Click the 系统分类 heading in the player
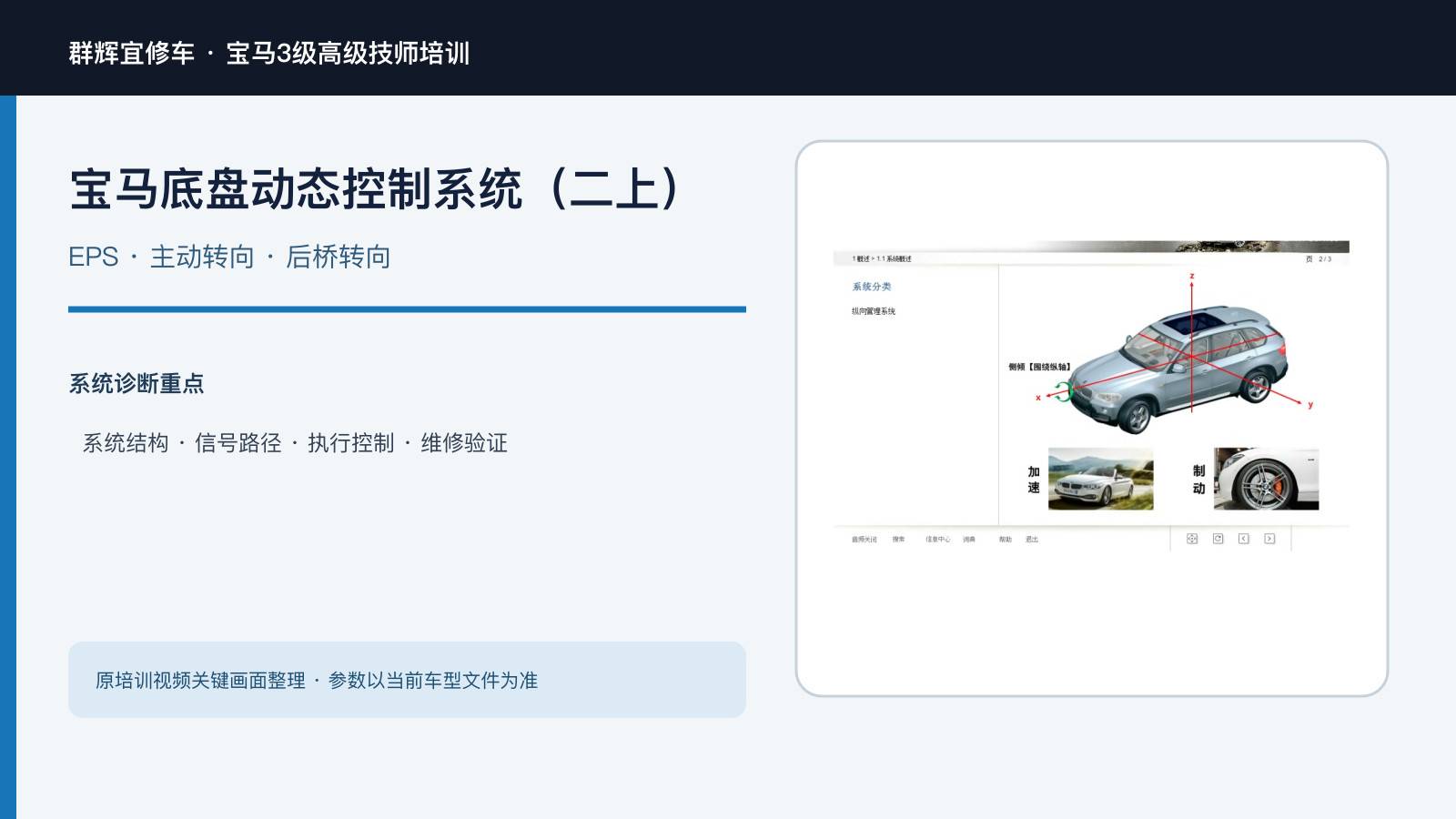Viewport: 1456px width, 819px height. (872, 287)
